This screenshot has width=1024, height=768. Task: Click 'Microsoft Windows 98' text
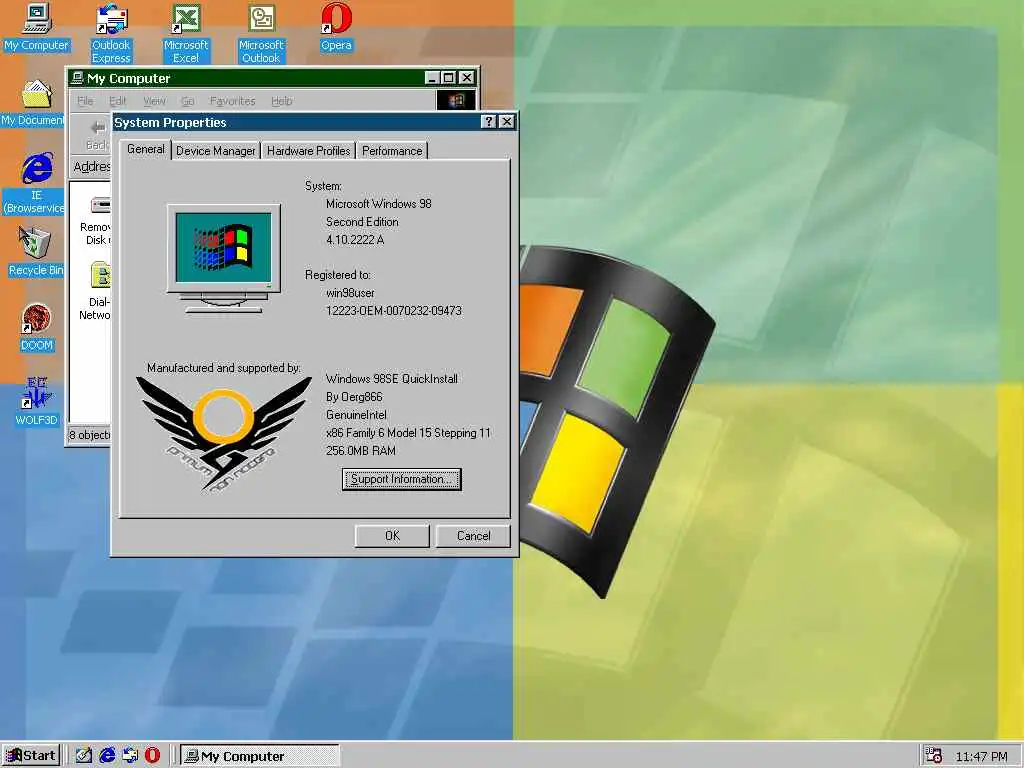coord(379,204)
